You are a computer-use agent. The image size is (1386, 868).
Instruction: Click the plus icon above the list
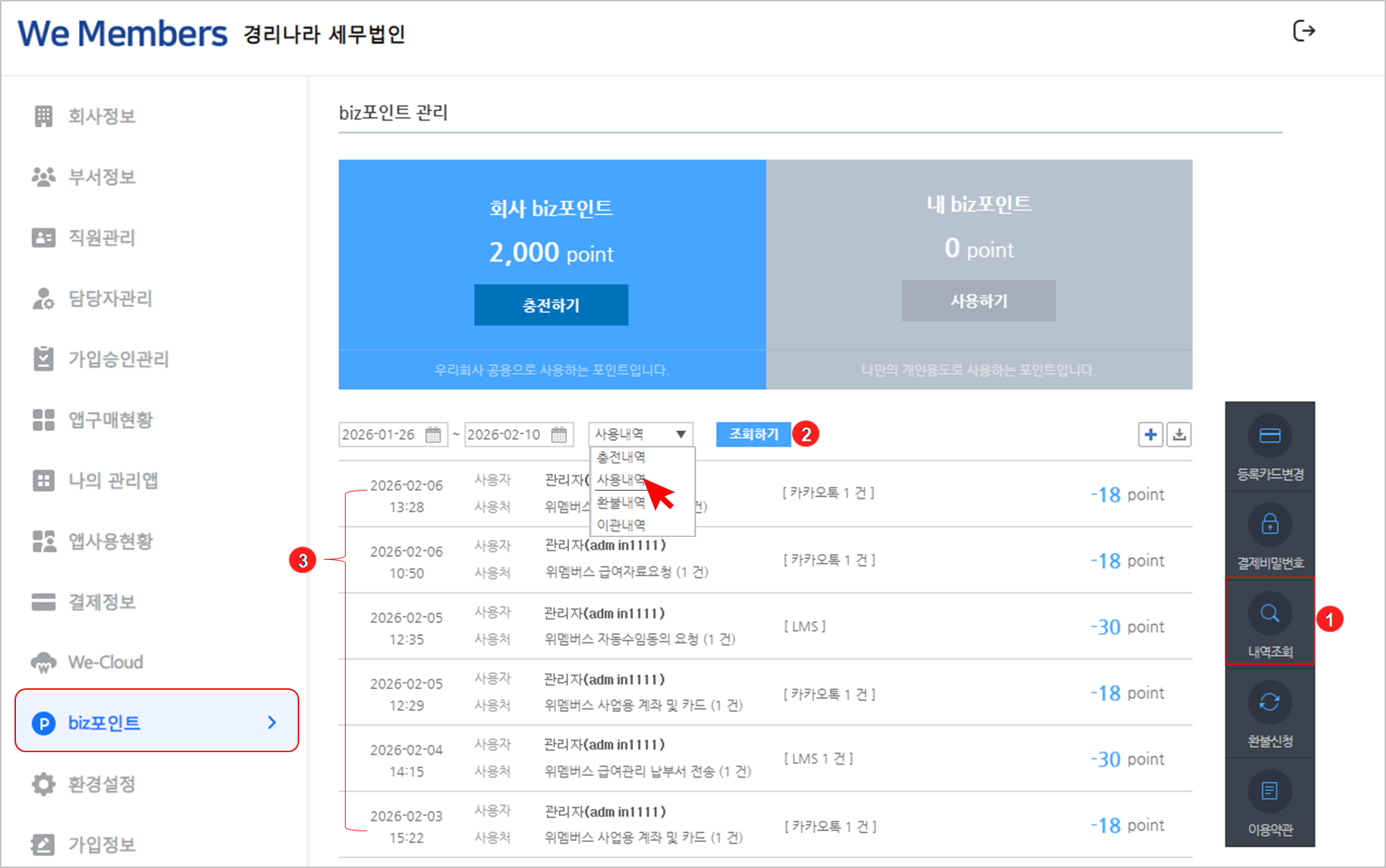tap(1150, 435)
